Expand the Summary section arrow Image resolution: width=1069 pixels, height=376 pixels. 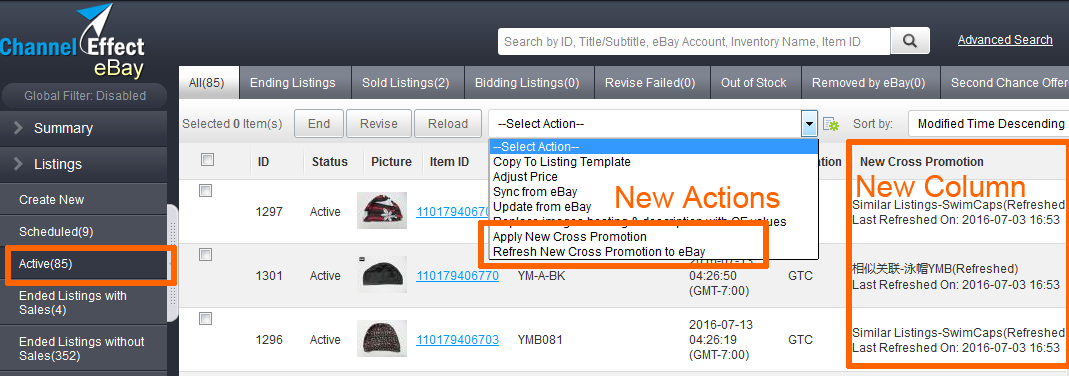[18, 128]
